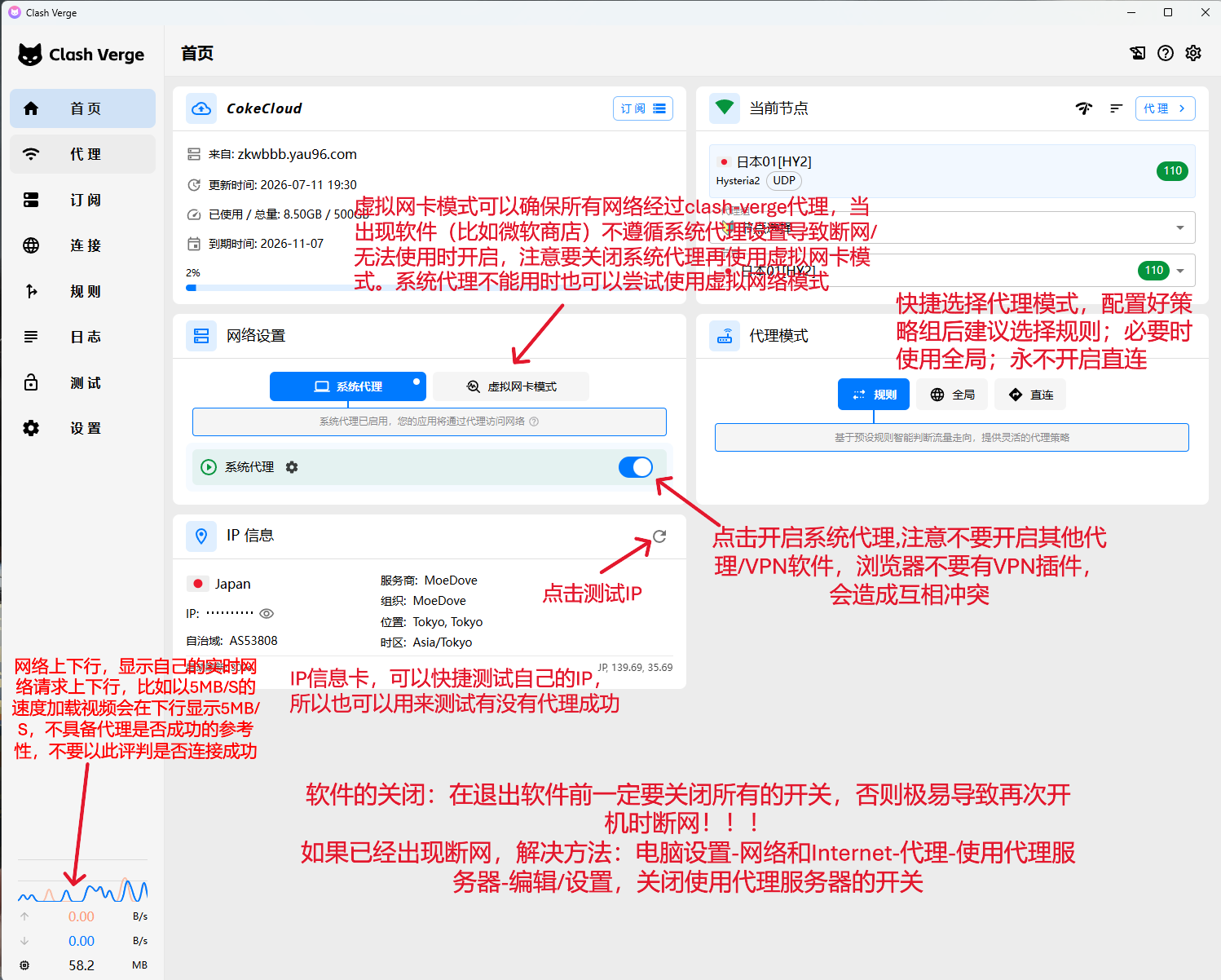Click the gauge icon beside 已使用 / 总量
The image size is (1221, 980).
click(x=194, y=214)
